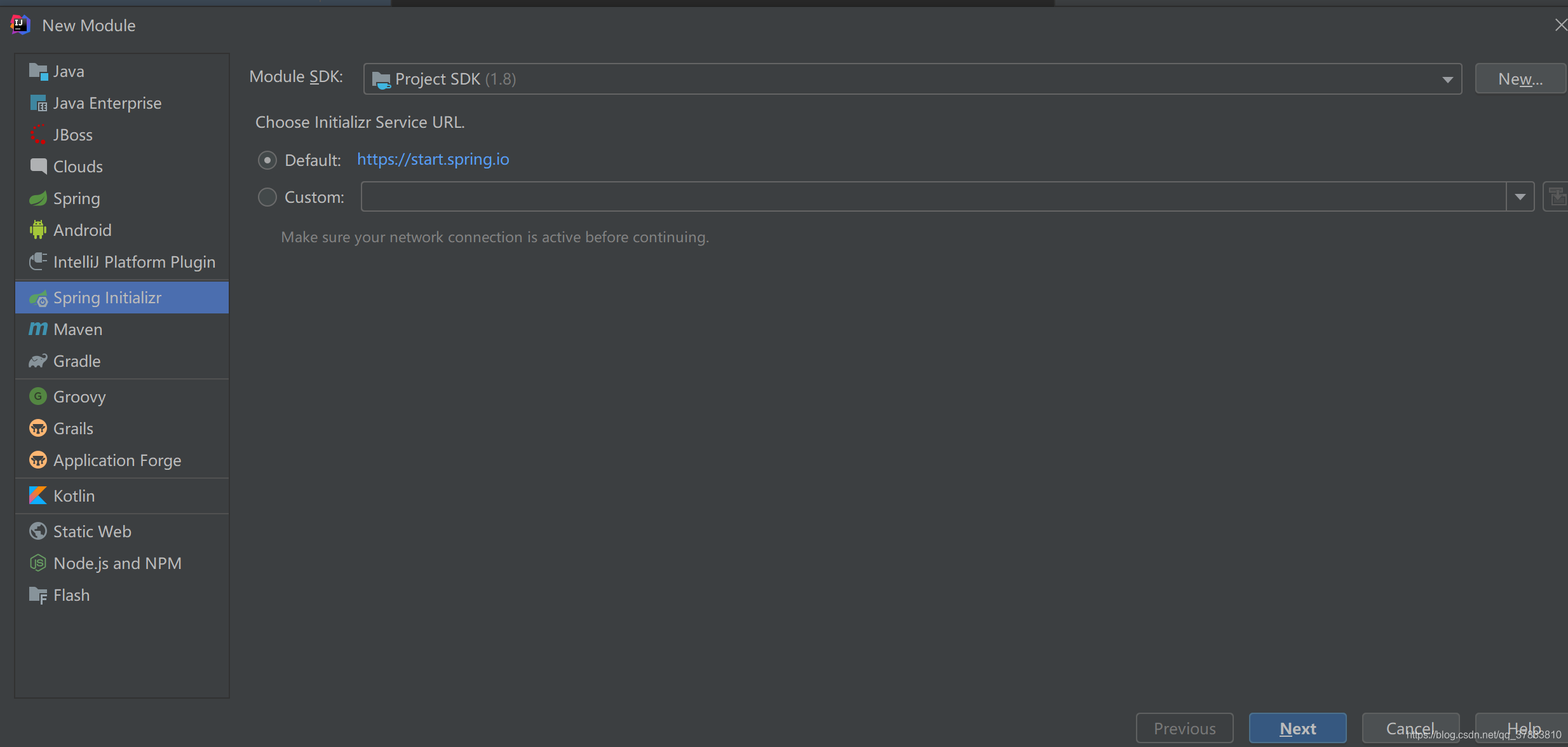Select the Default service URL radio button
Screen dimensions: 1568x747
pos(267,160)
